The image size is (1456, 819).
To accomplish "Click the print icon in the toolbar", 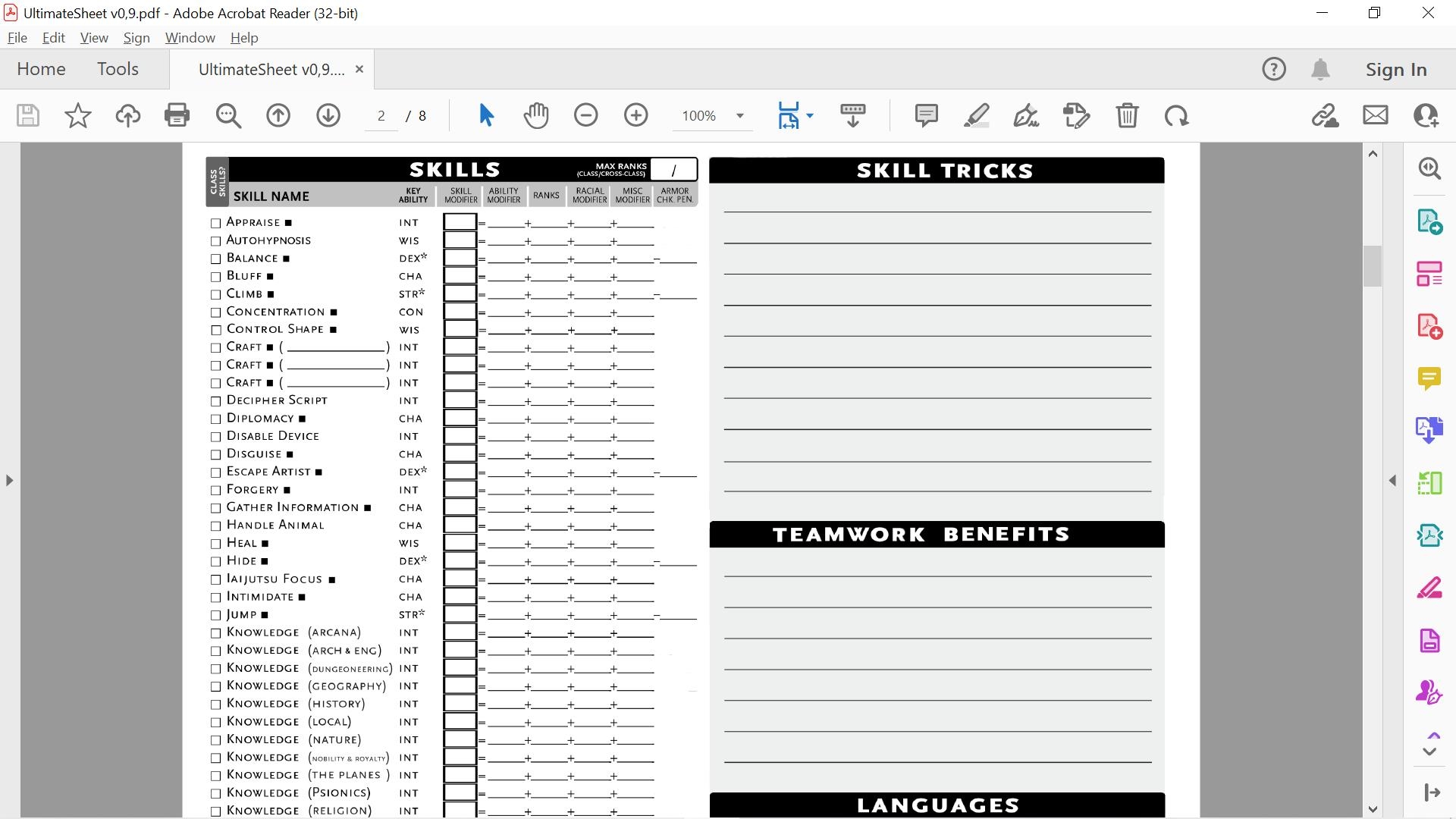I will pos(177,115).
